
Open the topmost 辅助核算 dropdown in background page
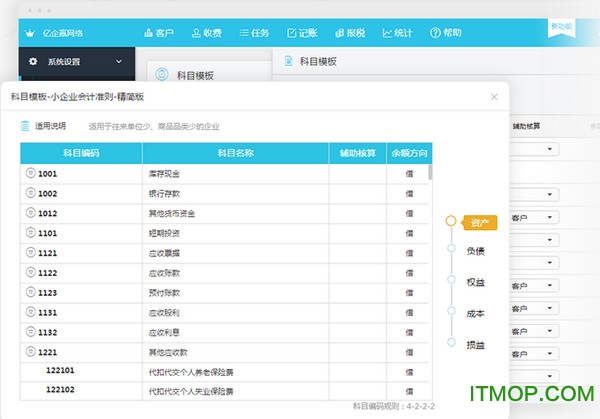[535, 149]
